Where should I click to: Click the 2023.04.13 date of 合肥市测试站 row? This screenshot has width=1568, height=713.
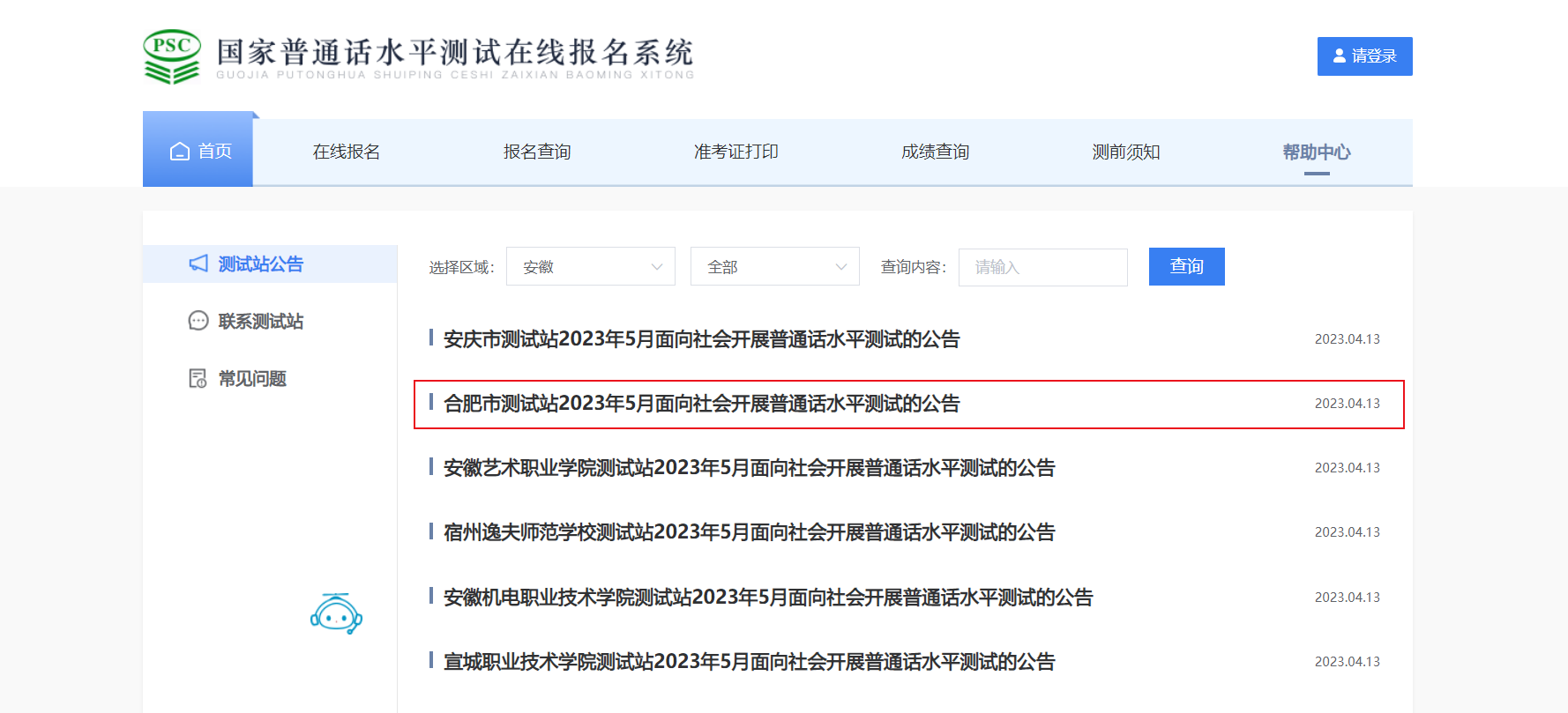point(1348,404)
